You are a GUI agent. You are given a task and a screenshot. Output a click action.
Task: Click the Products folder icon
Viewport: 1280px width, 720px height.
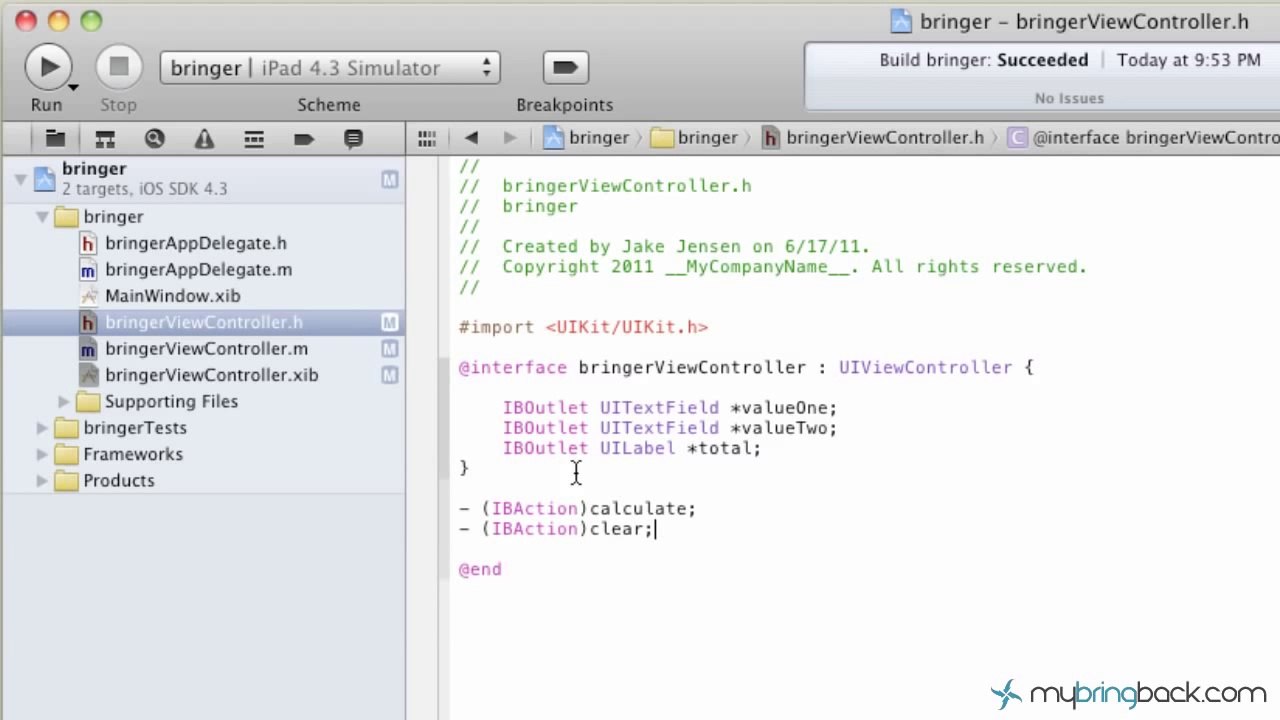pos(66,481)
